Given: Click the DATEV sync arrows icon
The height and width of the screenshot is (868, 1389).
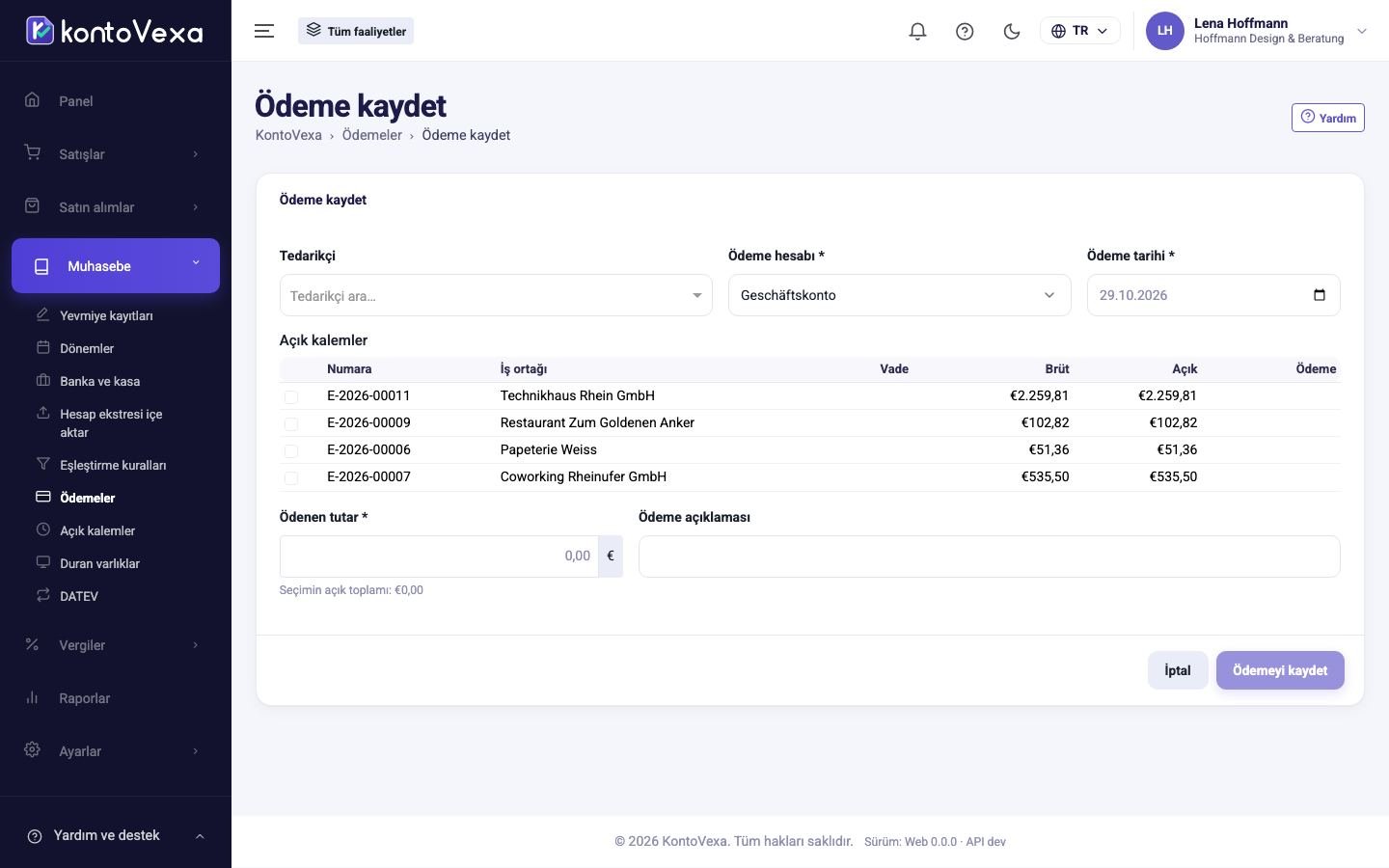Looking at the screenshot, I should click(x=42, y=595).
